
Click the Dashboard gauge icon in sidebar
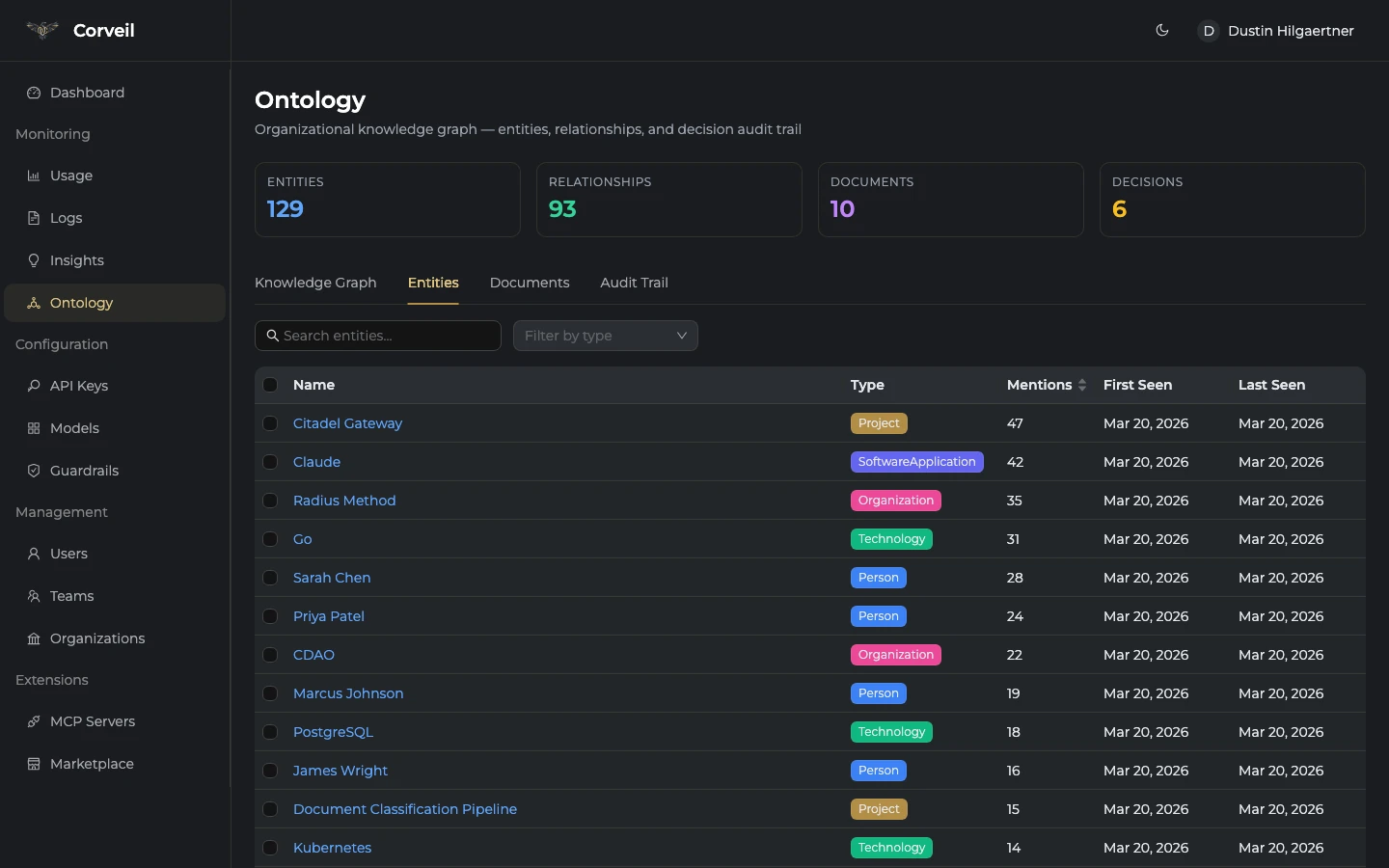34,93
